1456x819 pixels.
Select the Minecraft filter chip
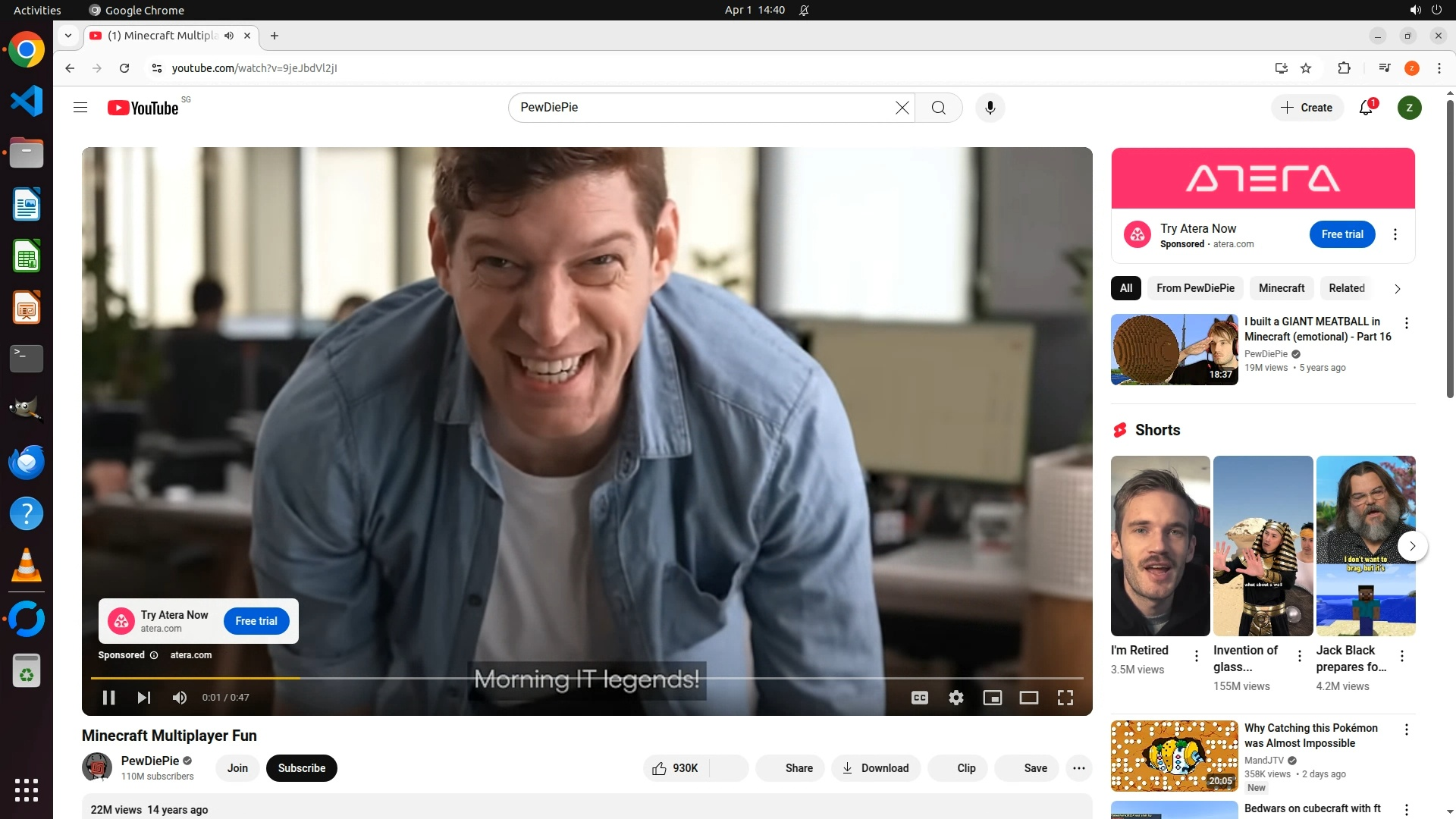point(1281,288)
